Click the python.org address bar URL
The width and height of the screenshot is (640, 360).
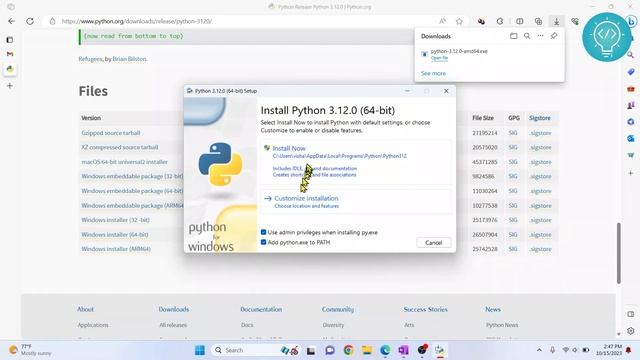(x=137, y=21)
